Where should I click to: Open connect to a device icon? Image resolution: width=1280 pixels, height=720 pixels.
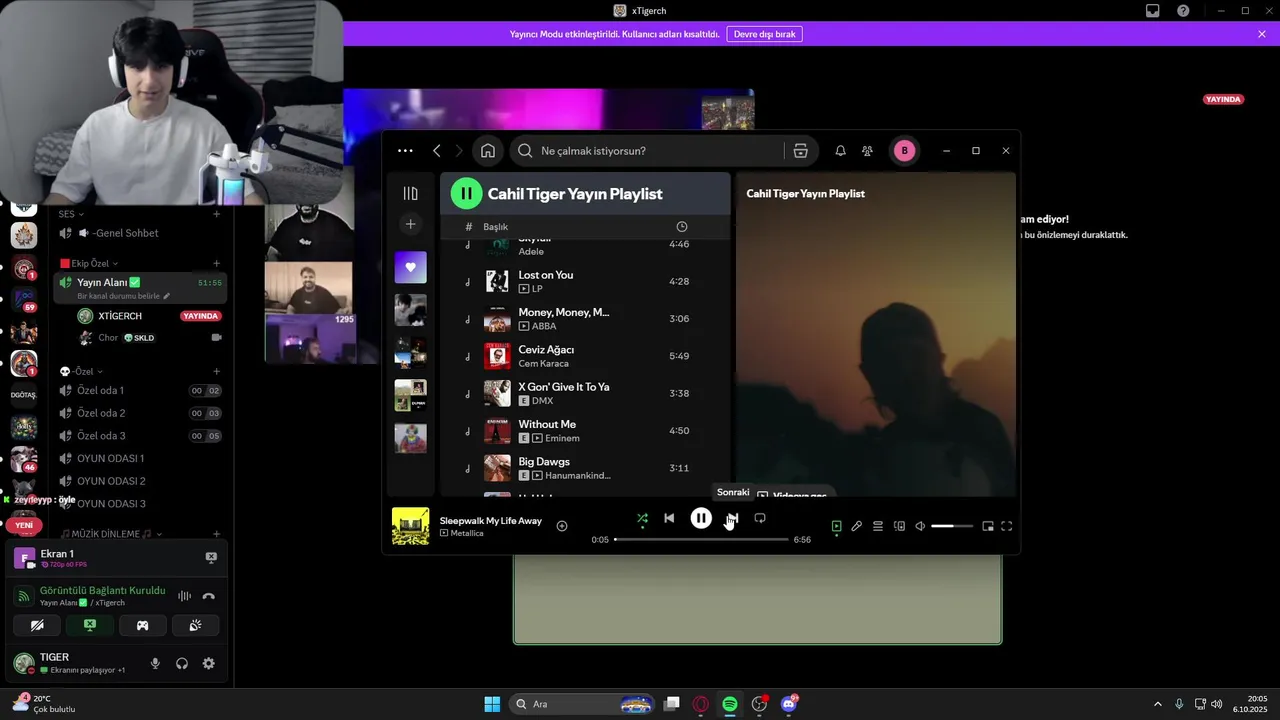(x=899, y=526)
